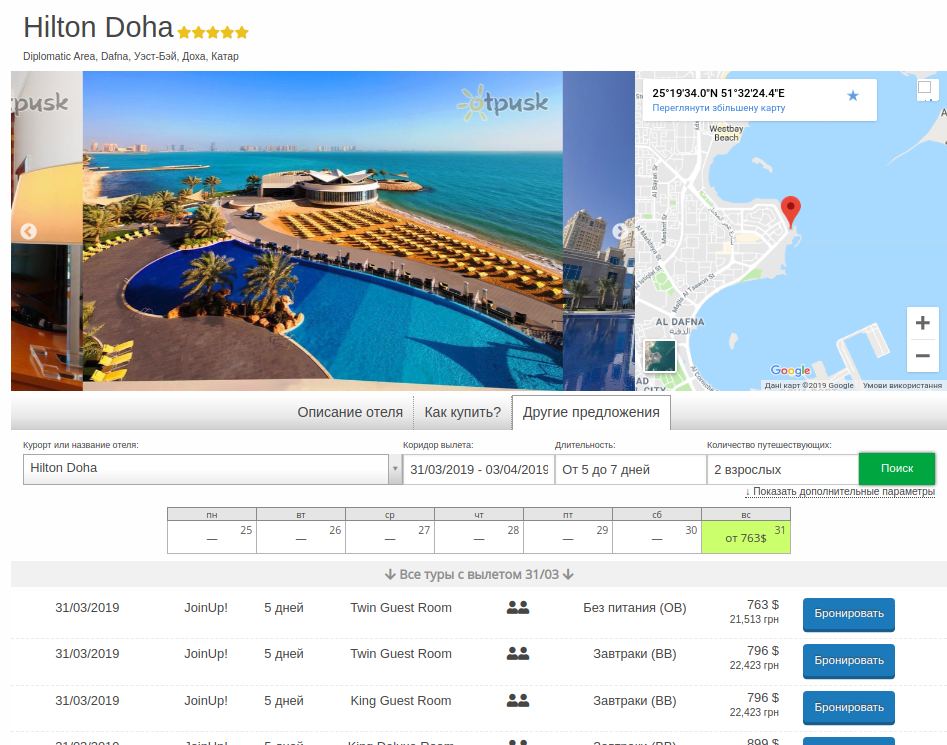Click 'Westbay Beach' label on the map
The image size is (947, 745).
(726, 133)
